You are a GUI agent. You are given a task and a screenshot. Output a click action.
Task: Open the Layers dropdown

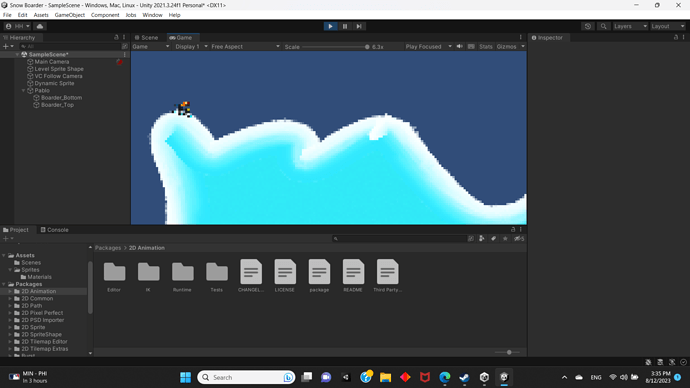(630, 26)
